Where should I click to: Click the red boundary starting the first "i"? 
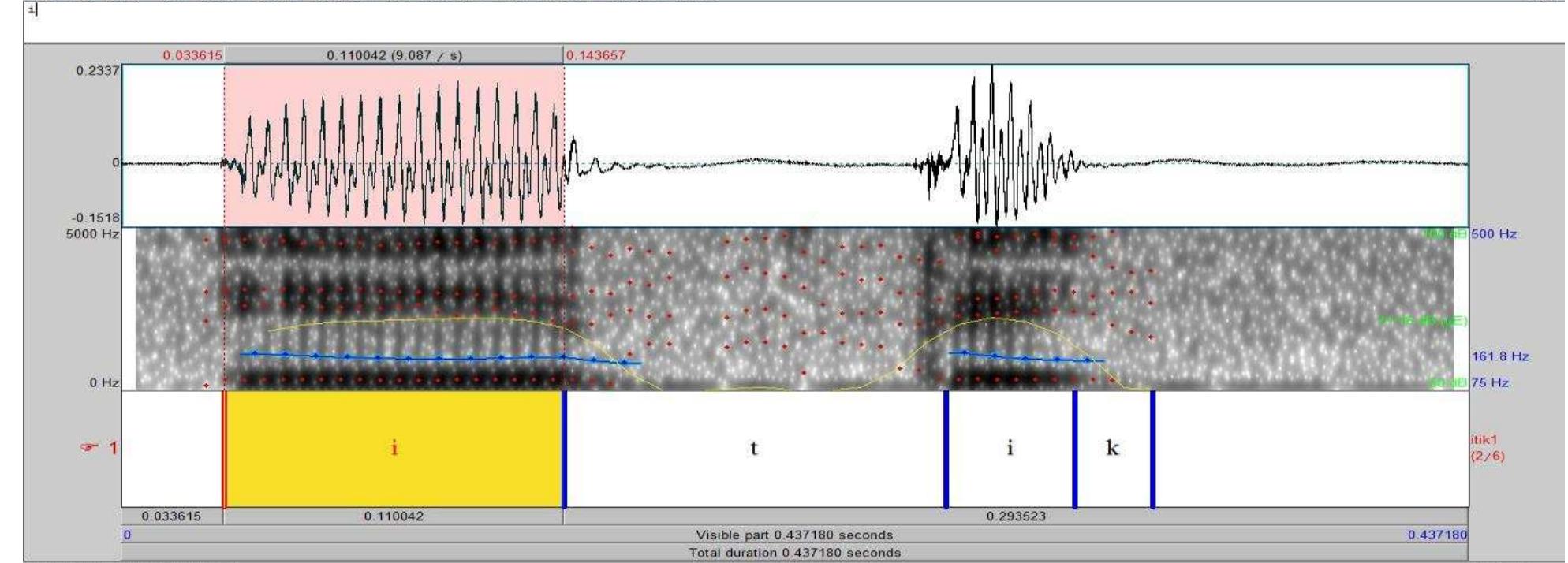[225, 449]
